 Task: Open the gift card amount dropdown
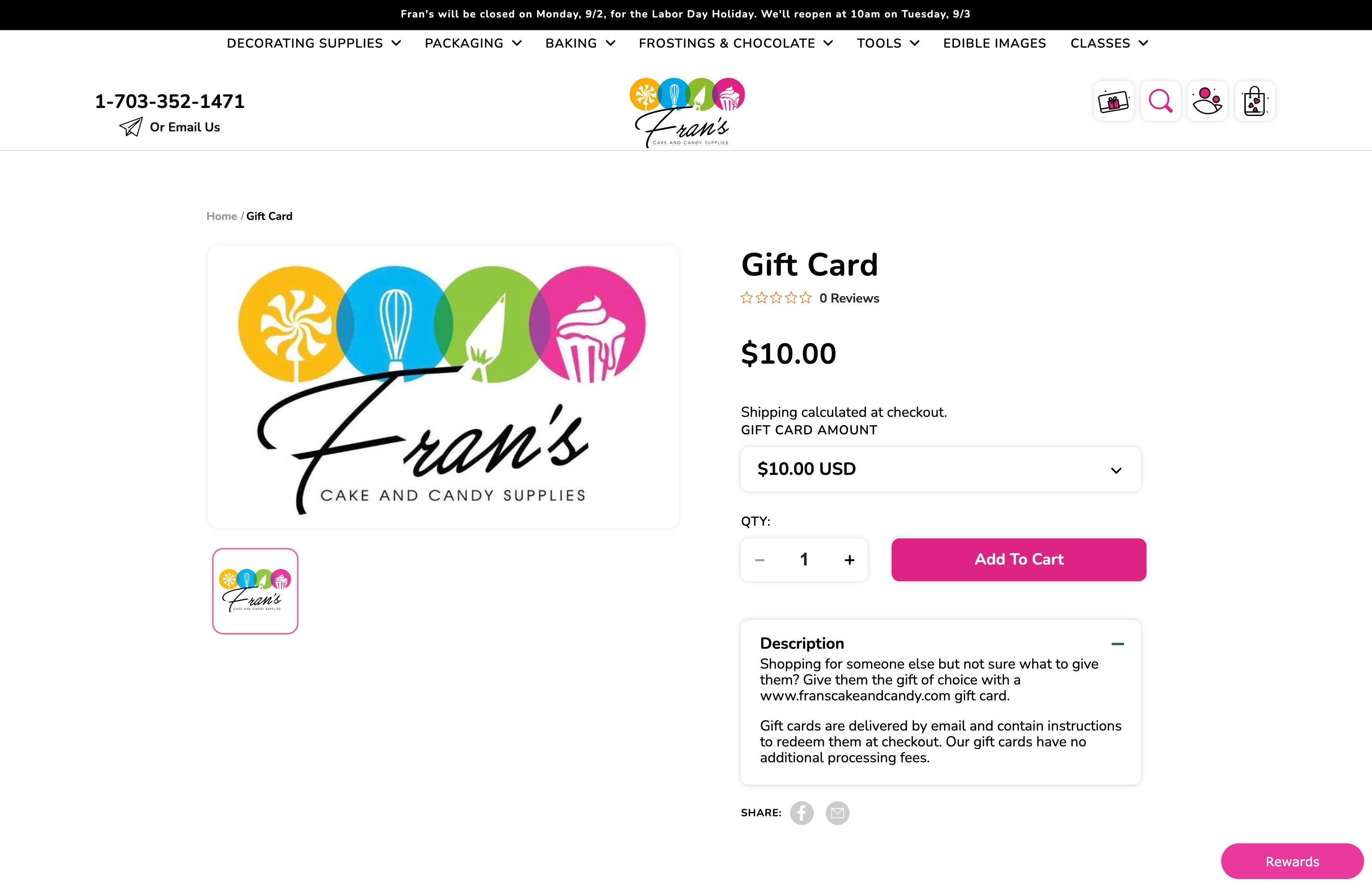pyautogui.click(x=940, y=469)
